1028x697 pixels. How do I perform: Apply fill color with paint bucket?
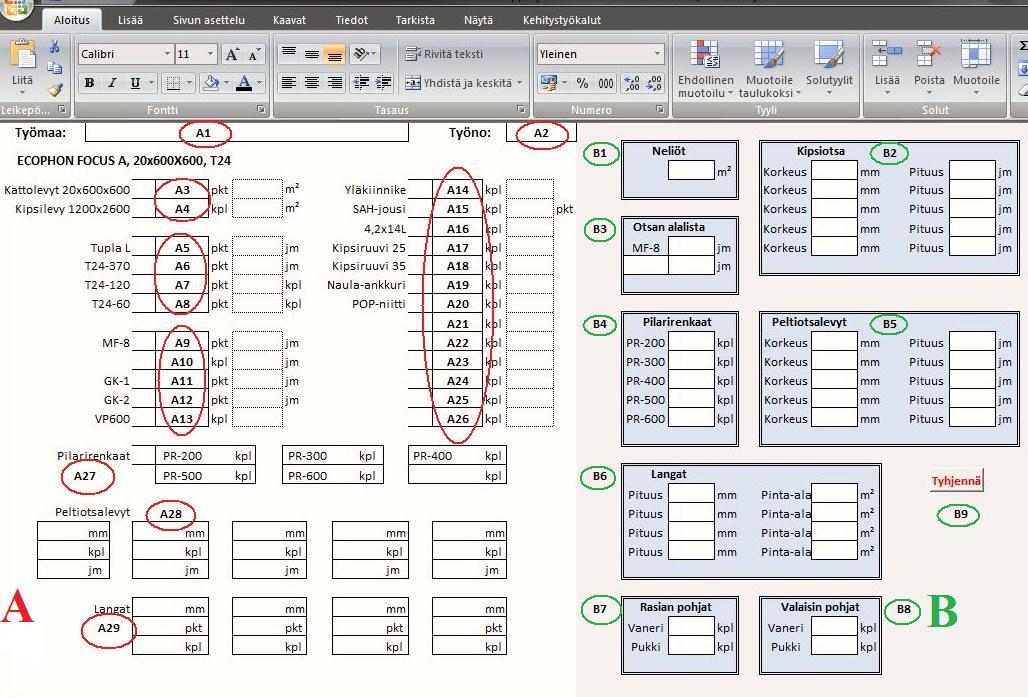point(211,83)
